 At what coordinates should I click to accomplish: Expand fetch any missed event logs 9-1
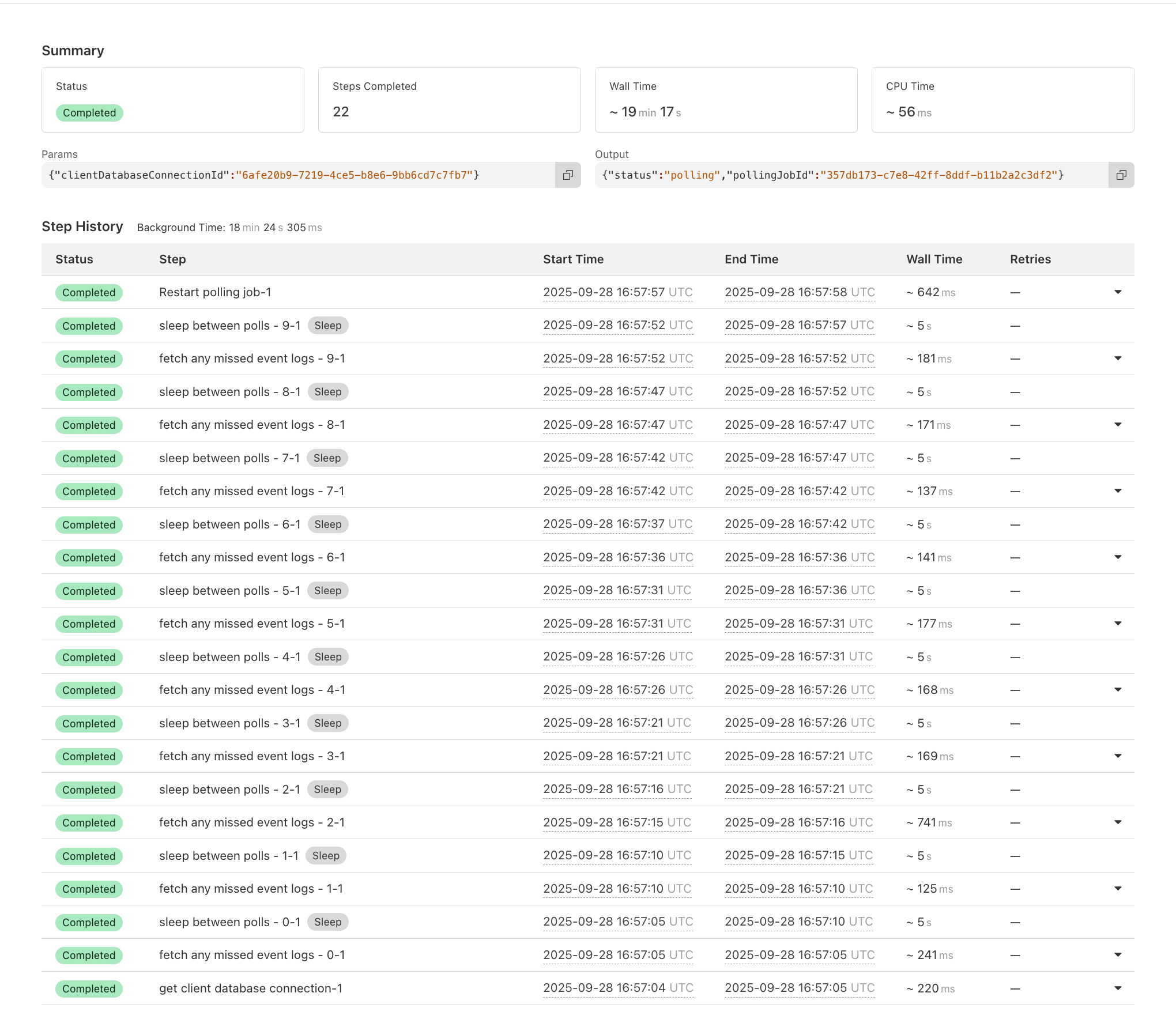pos(1118,358)
